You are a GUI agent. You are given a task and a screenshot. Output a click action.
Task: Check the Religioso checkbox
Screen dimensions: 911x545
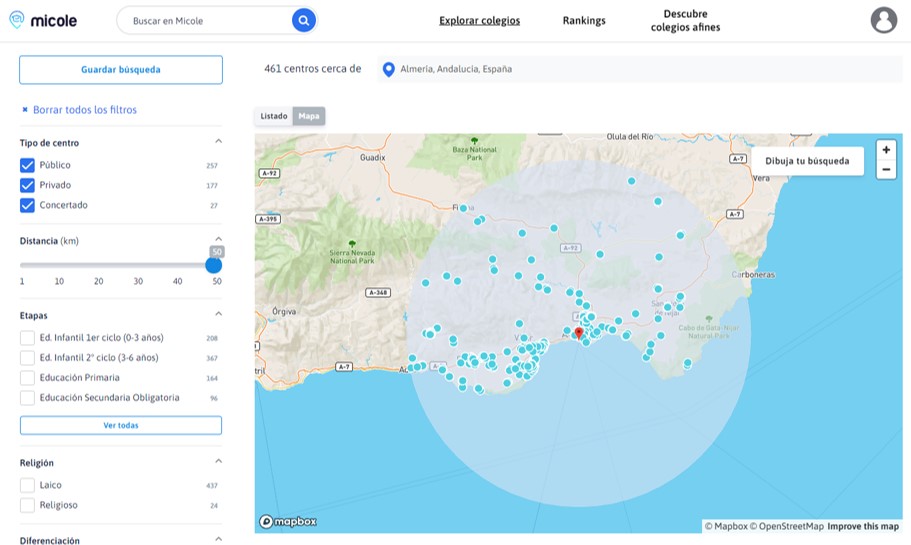tap(27, 505)
